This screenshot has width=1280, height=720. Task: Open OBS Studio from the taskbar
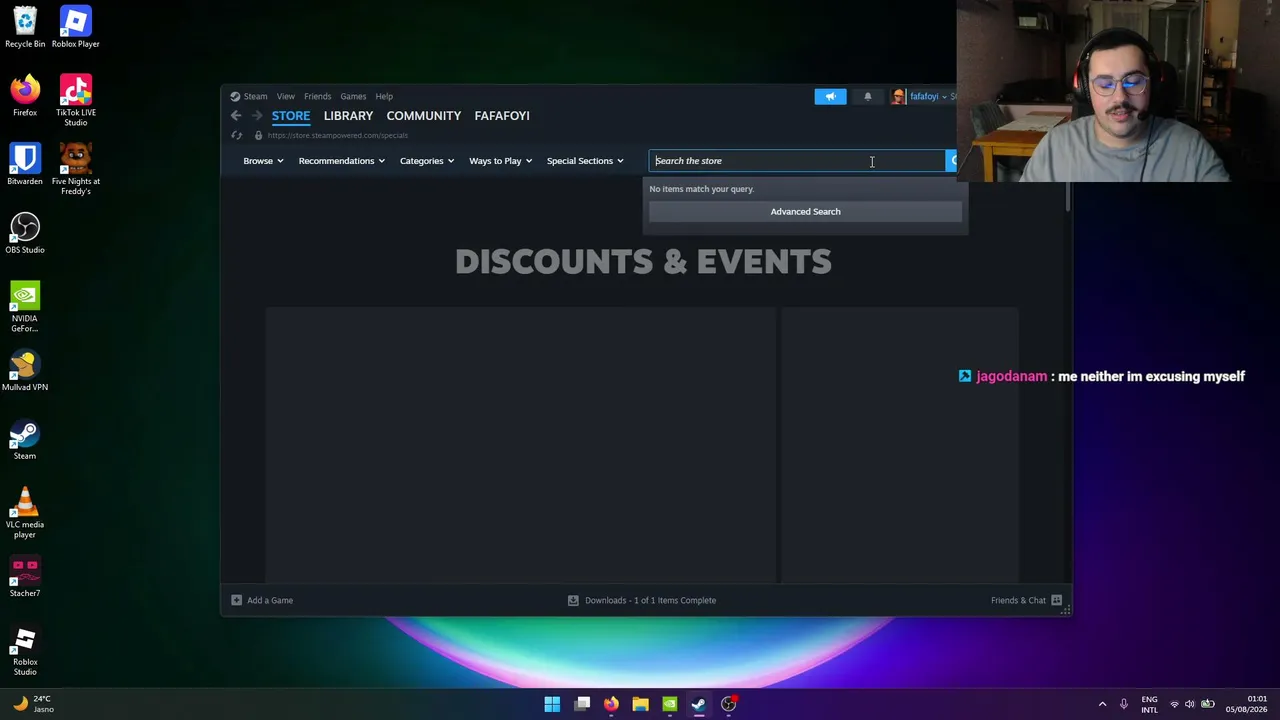click(x=729, y=704)
